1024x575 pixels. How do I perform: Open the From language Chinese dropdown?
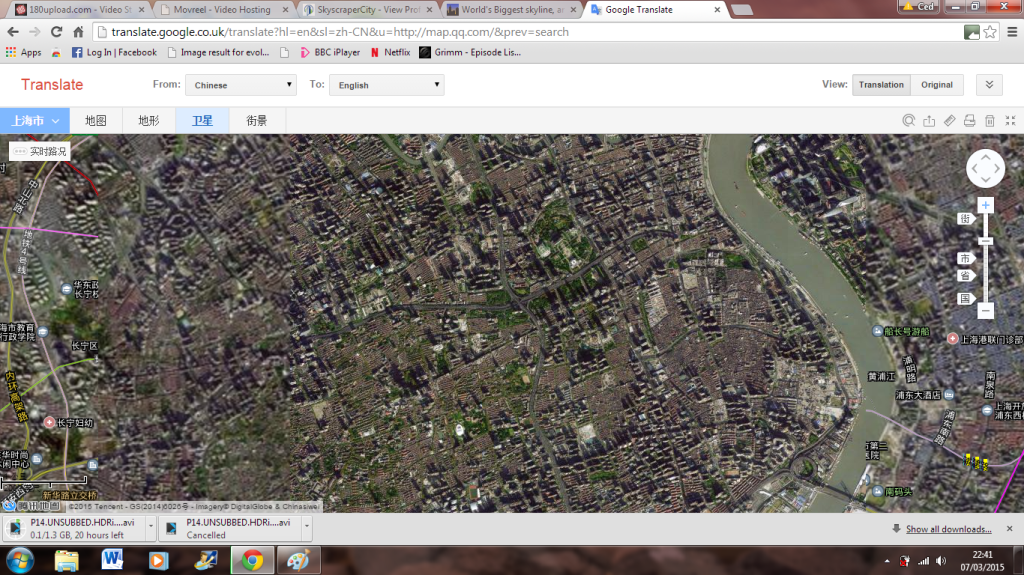[x=241, y=85]
